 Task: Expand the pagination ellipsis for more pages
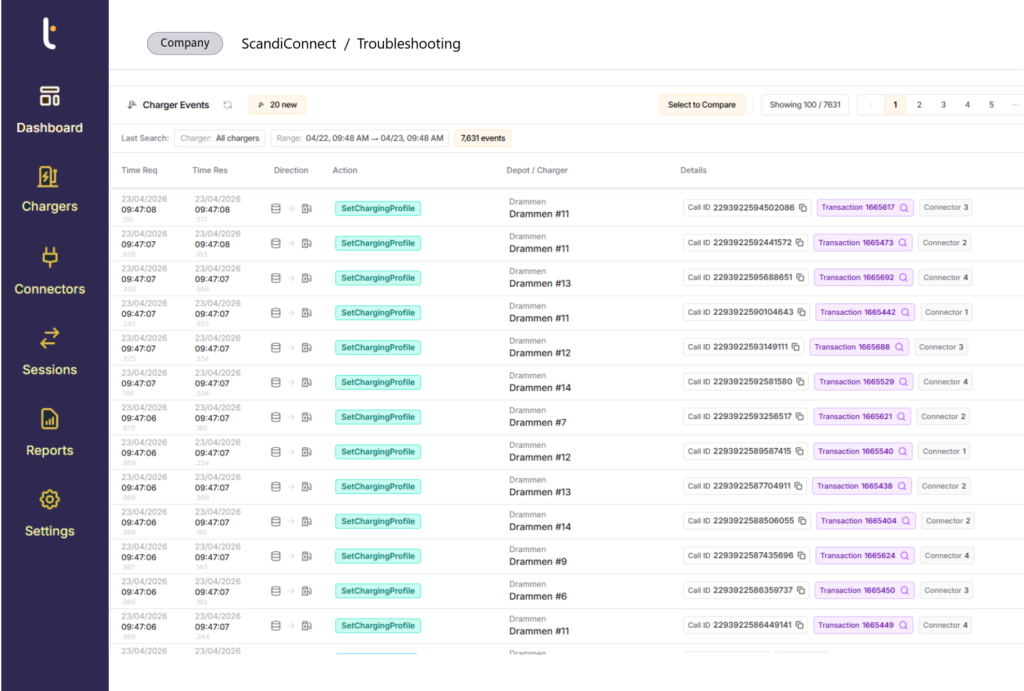1014,105
